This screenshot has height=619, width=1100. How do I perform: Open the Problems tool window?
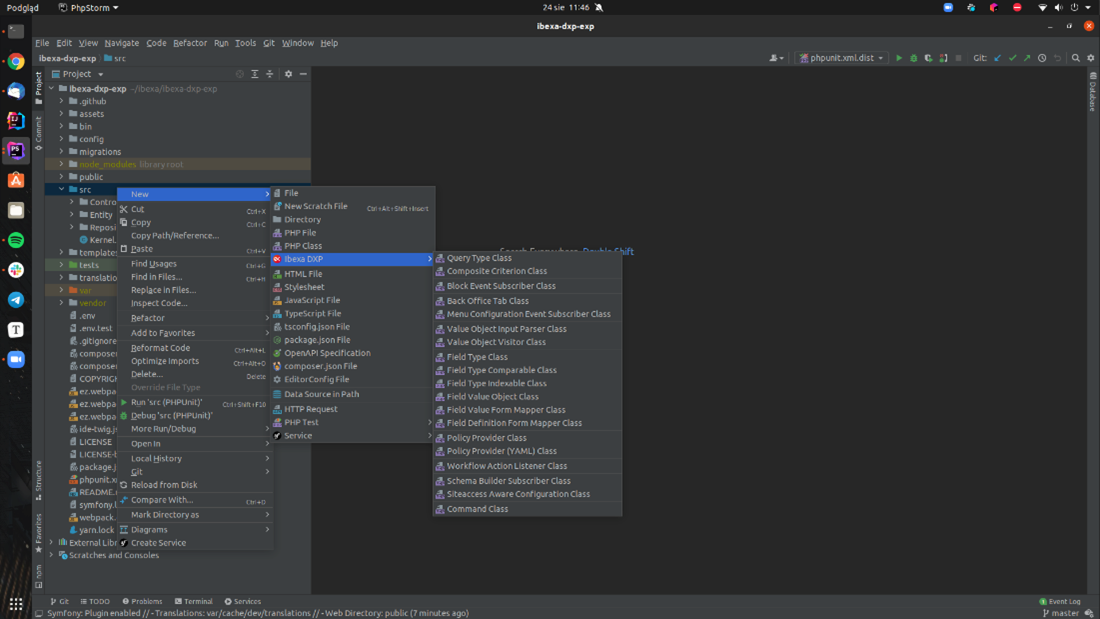pos(142,601)
